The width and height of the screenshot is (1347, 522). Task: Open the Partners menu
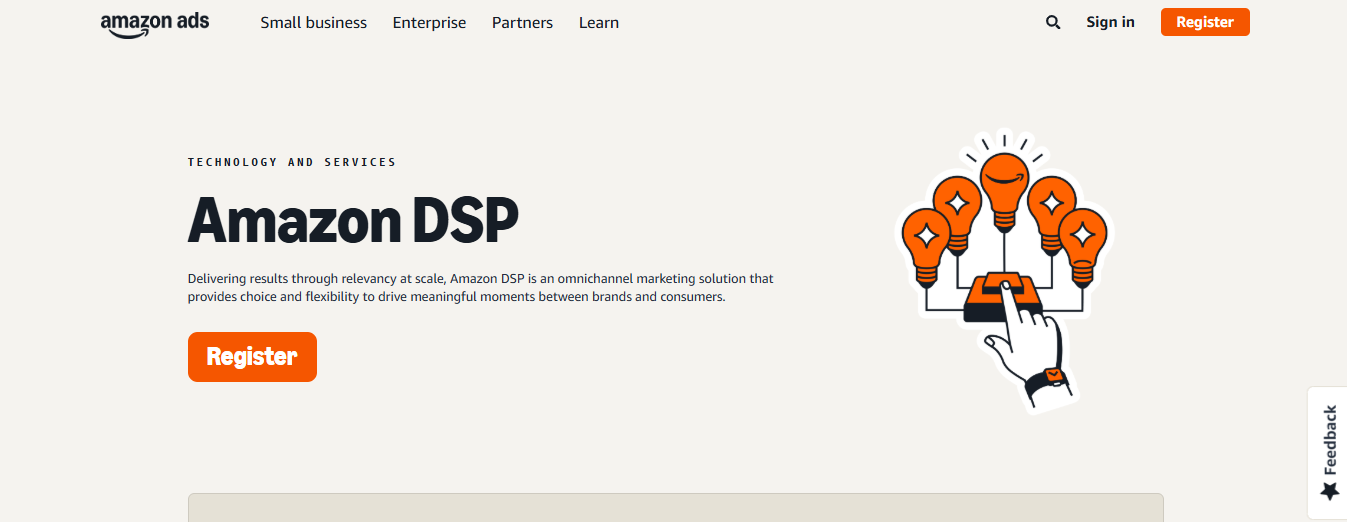pos(522,22)
